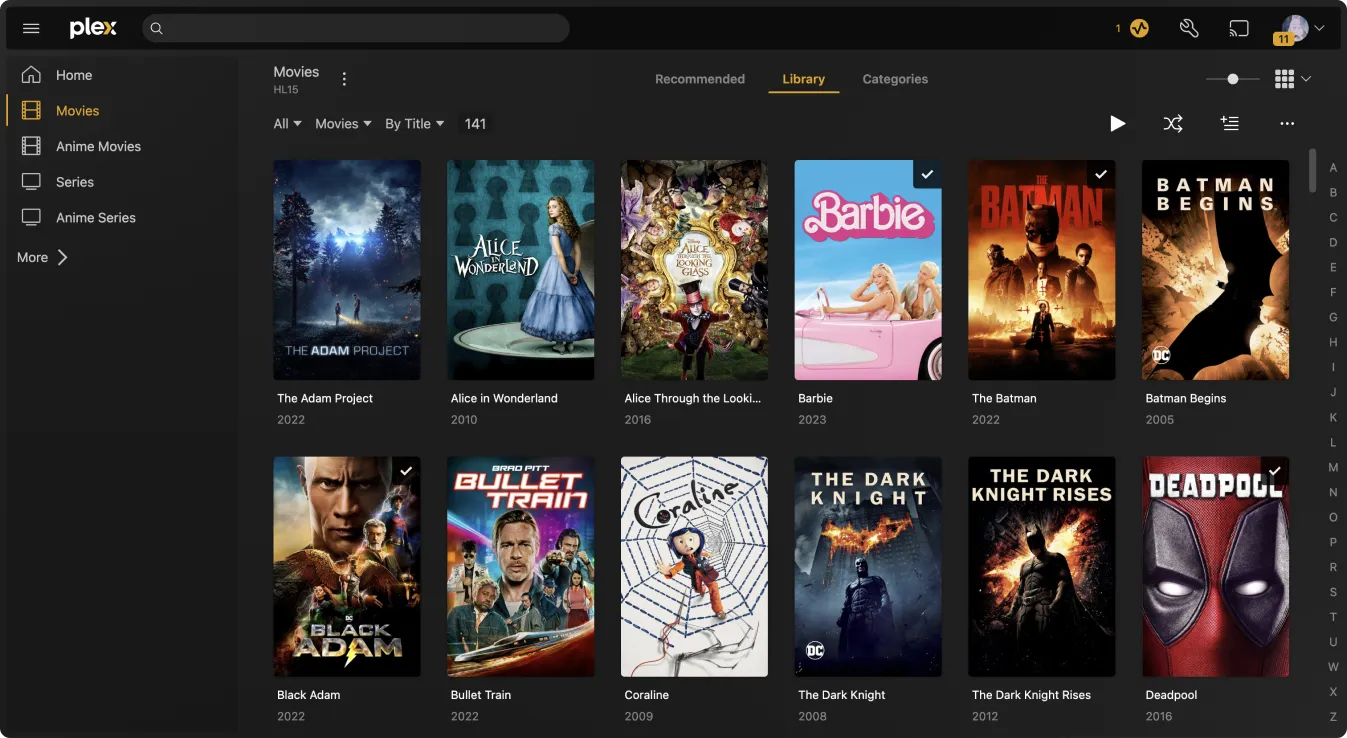Open the Movies type dropdown
Image resolution: width=1347 pixels, height=738 pixels.
click(x=343, y=124)
